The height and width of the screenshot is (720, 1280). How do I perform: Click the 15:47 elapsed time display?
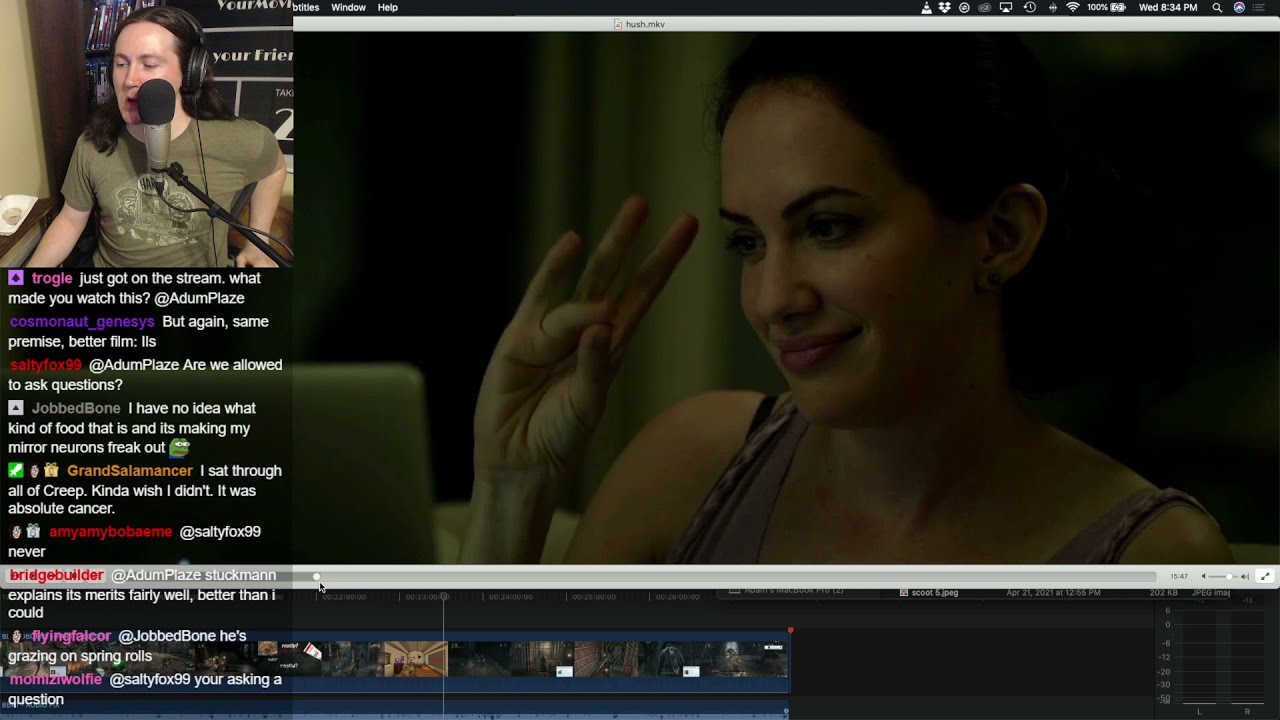1179,577
